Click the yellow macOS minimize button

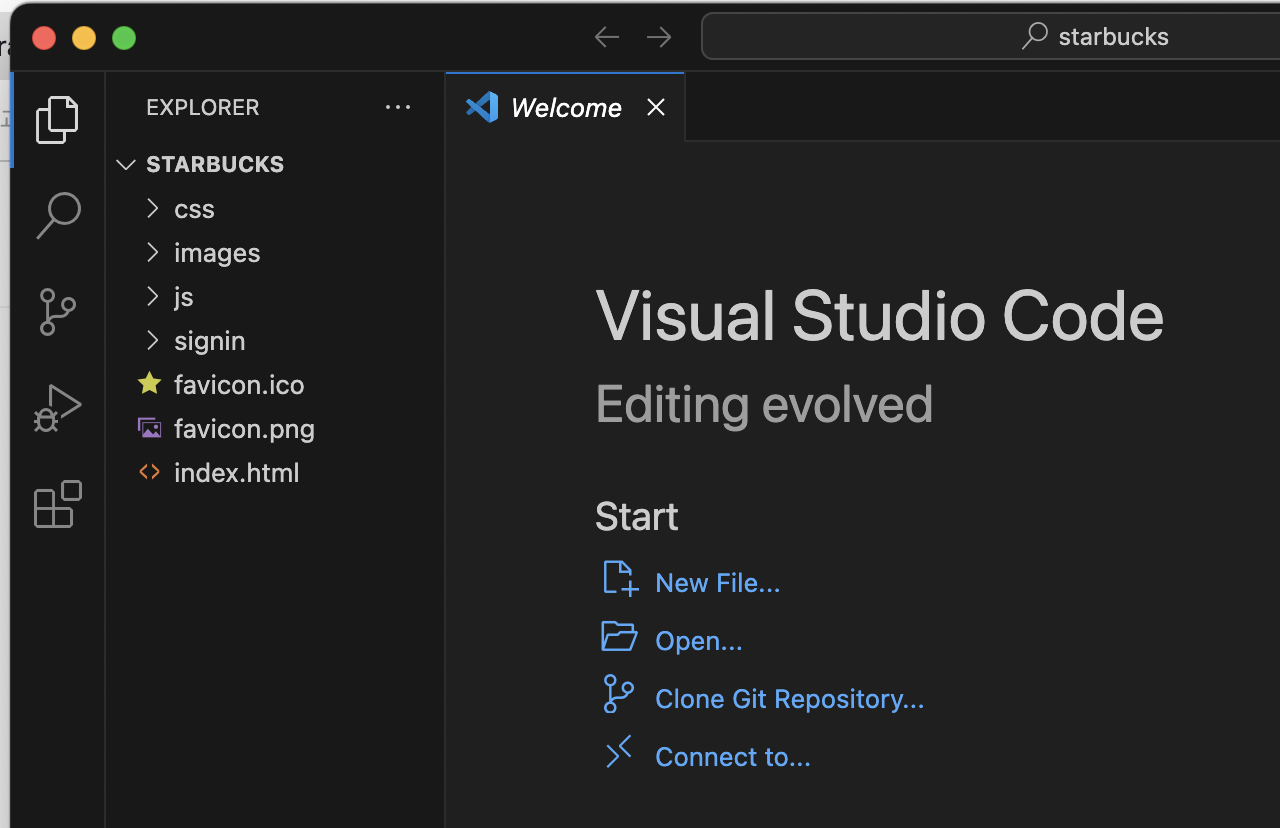pos(84,38)
